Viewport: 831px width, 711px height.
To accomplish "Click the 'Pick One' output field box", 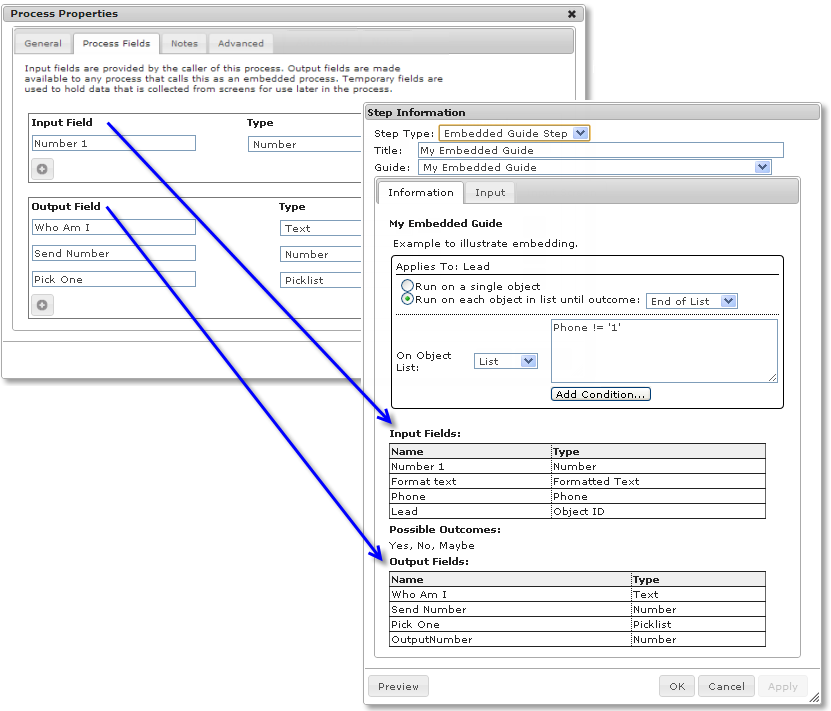I will click(114, 279).
